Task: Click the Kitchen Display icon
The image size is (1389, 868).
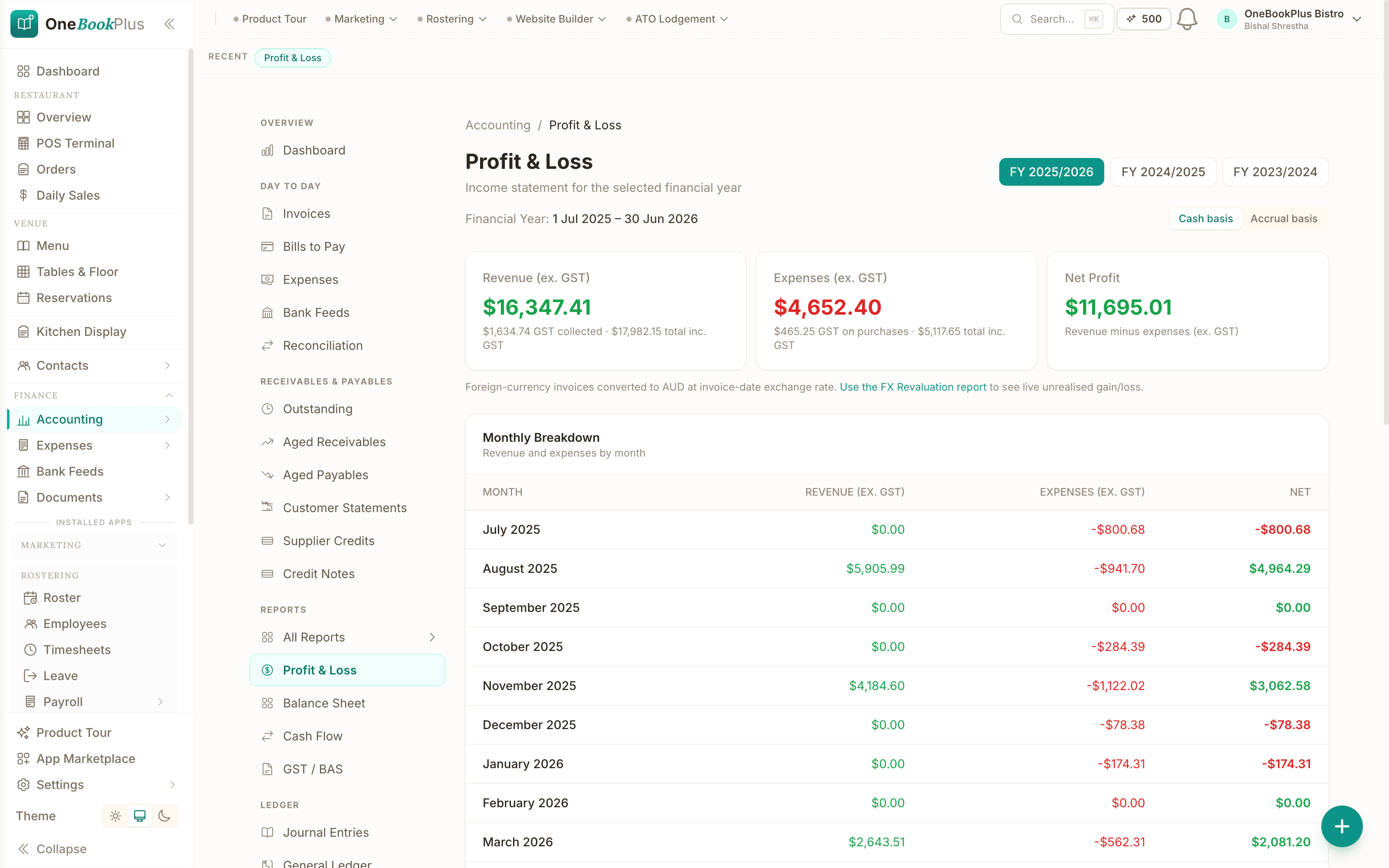Action: point(23,332)
